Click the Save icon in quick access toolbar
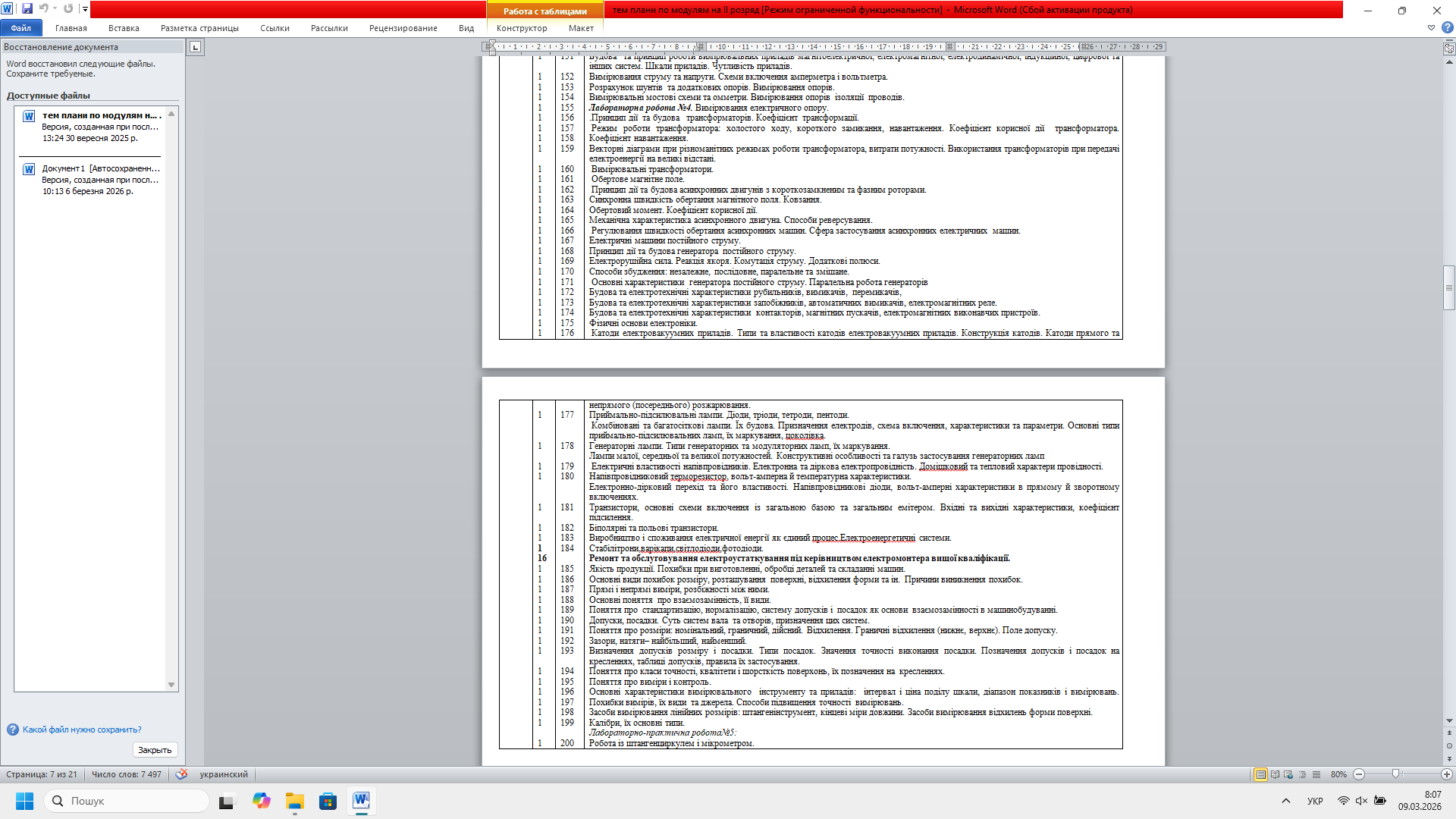This screenshot has width=1456, height=819. [x=27, y=9]
